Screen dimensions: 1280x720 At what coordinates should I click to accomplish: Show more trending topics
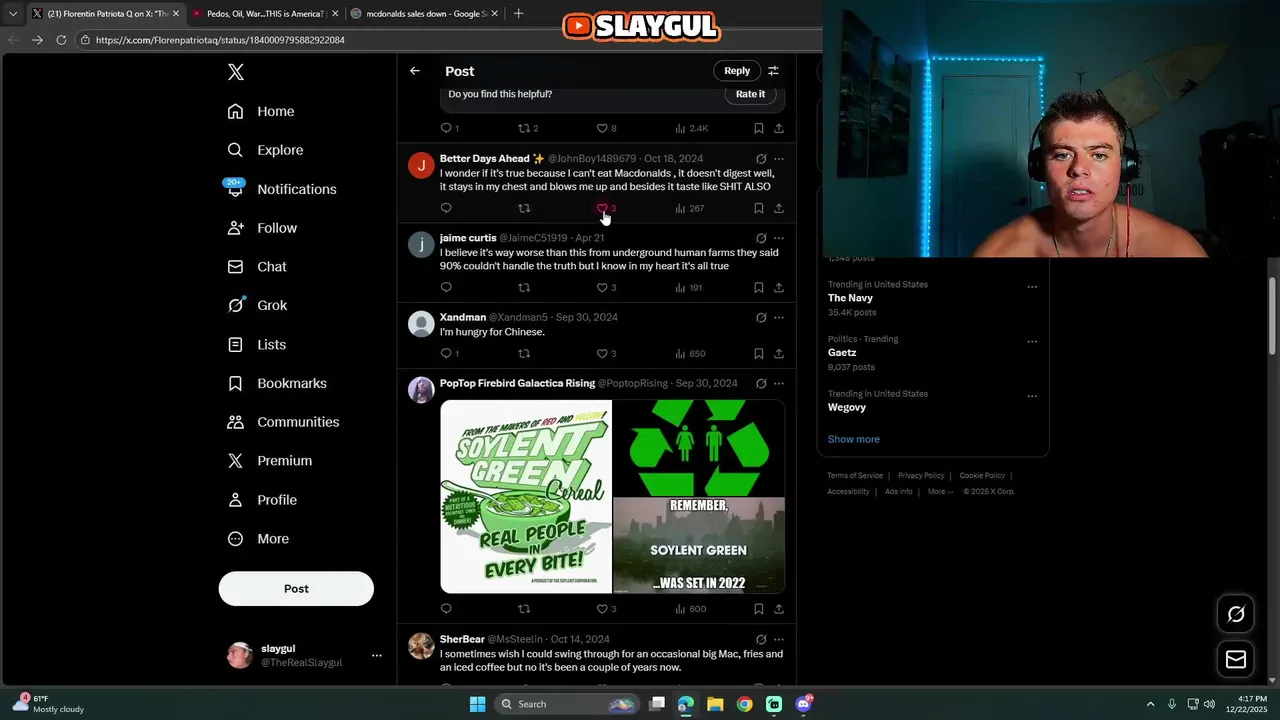click(x=854, y=439)
